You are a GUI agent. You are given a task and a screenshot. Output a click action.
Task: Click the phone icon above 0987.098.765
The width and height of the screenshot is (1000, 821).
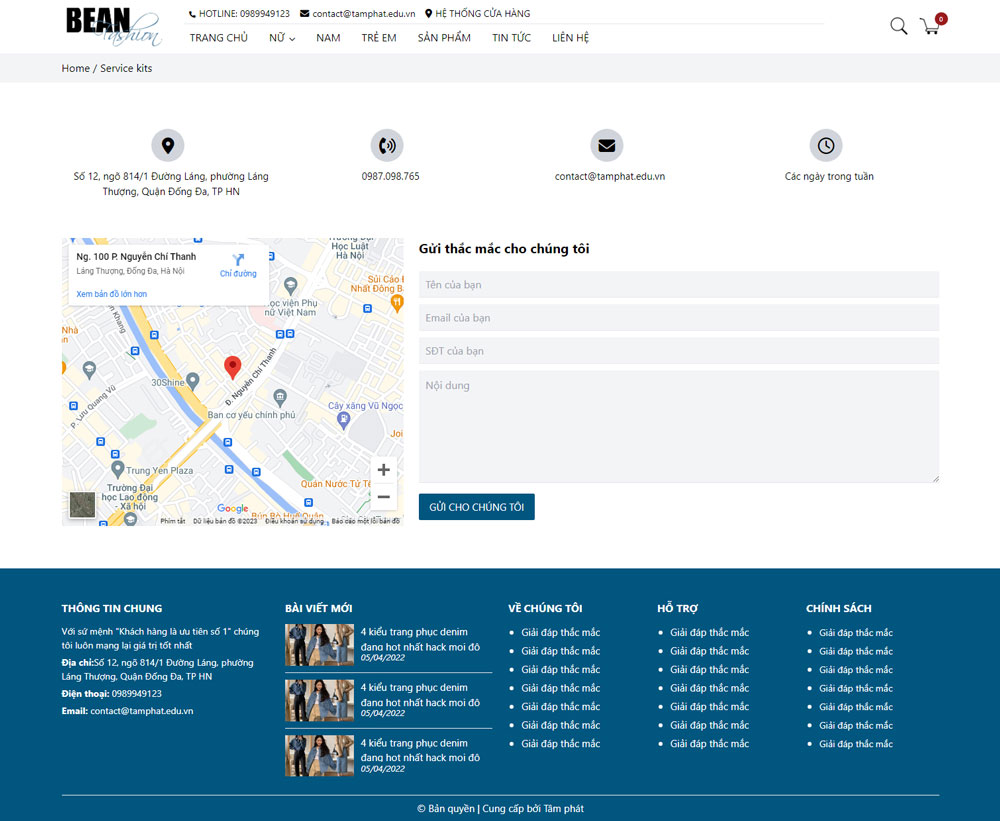tap(387, 145)
